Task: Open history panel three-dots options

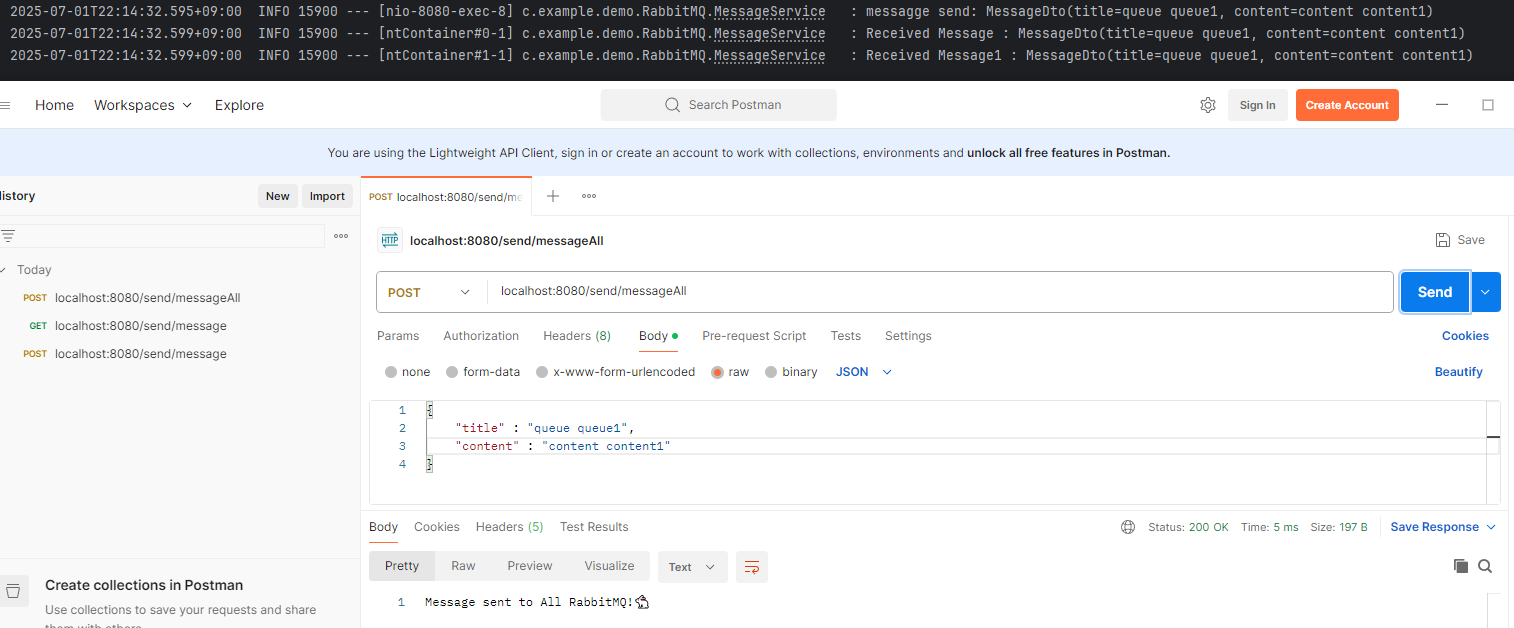Action: 341,236
